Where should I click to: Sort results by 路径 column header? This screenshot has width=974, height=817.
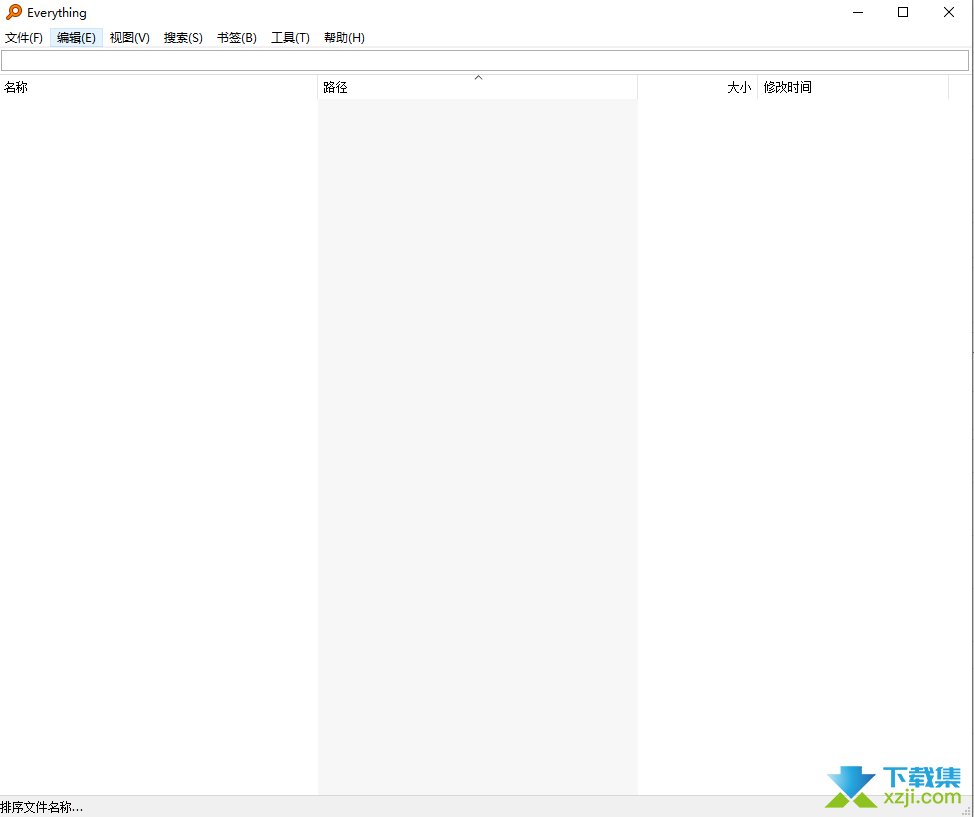pyautogui.click(x=478, y=88)
